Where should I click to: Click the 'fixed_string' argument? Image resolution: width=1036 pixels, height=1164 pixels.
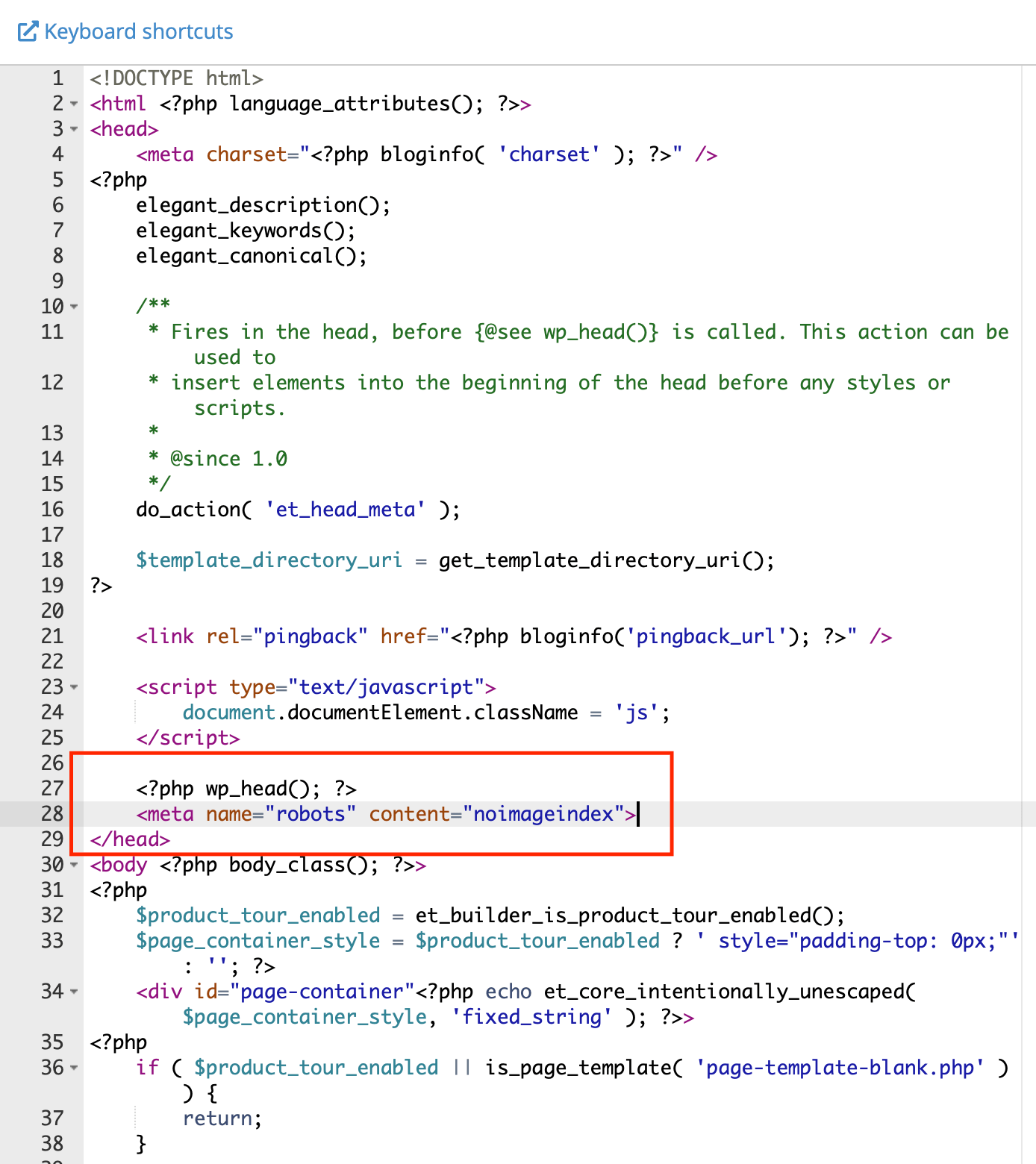tap(531, 1017)
